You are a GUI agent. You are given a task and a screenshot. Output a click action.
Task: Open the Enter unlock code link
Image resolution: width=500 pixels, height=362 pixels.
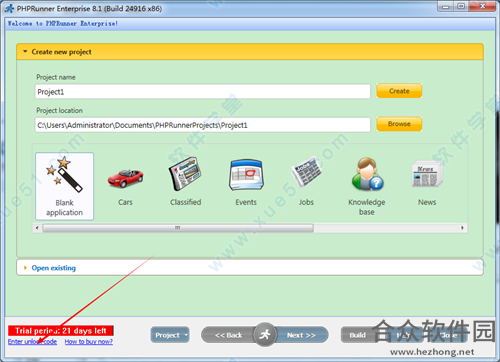pyautogui.click(x=32, y=342)
